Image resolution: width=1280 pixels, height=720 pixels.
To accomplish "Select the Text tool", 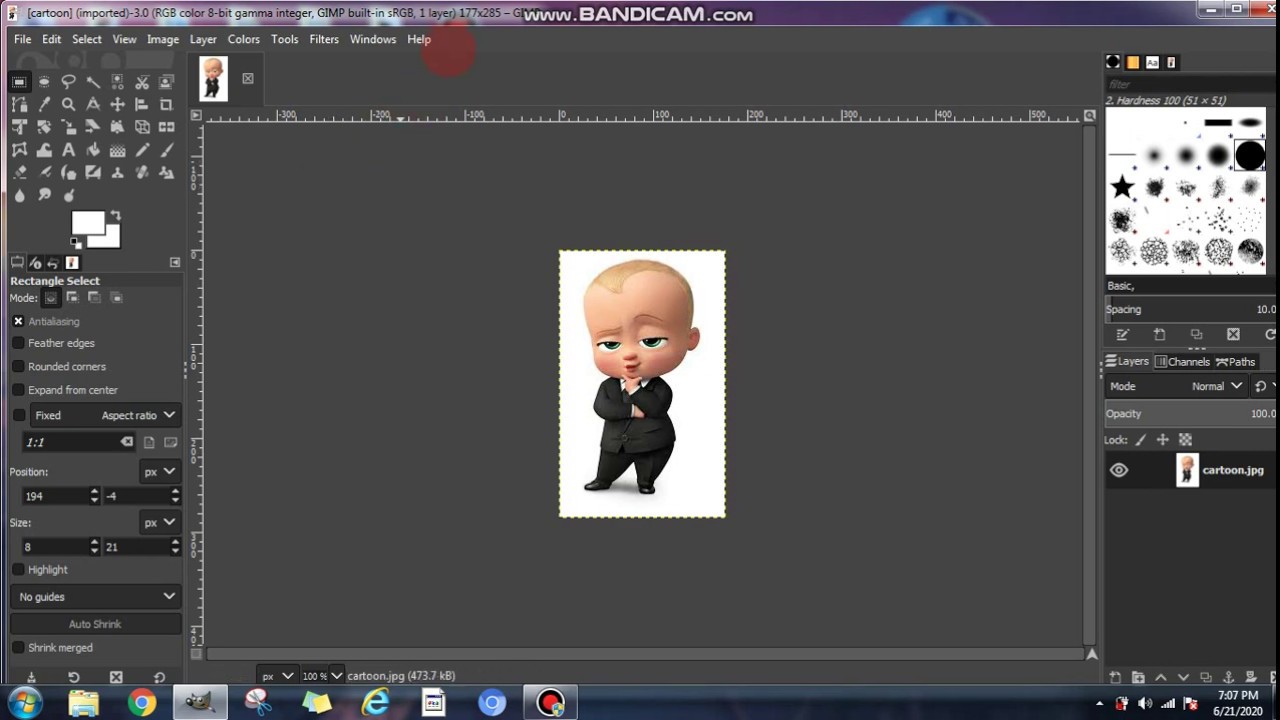I will coord(69,150).
